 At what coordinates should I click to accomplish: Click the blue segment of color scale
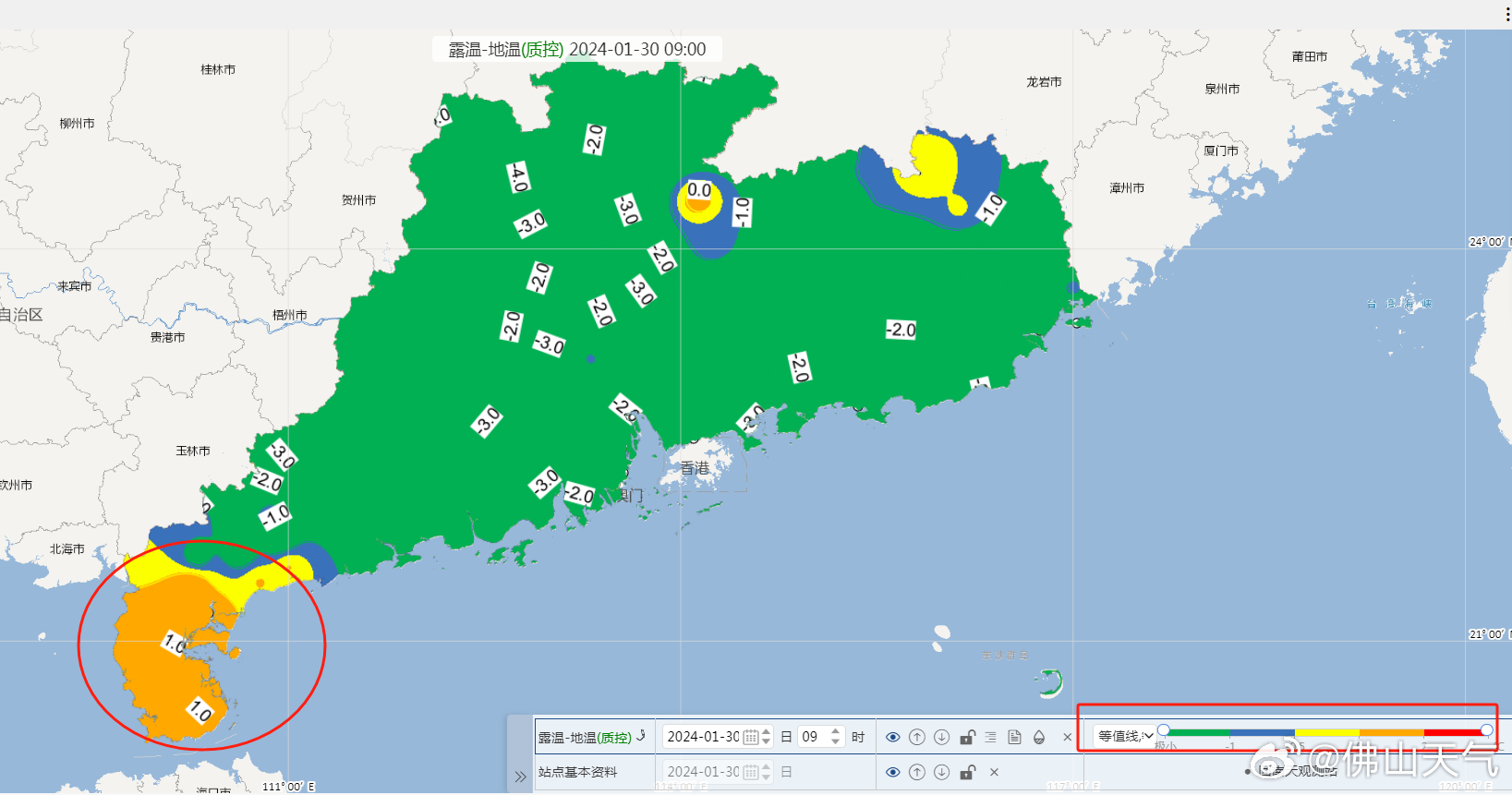point(1263,732)
